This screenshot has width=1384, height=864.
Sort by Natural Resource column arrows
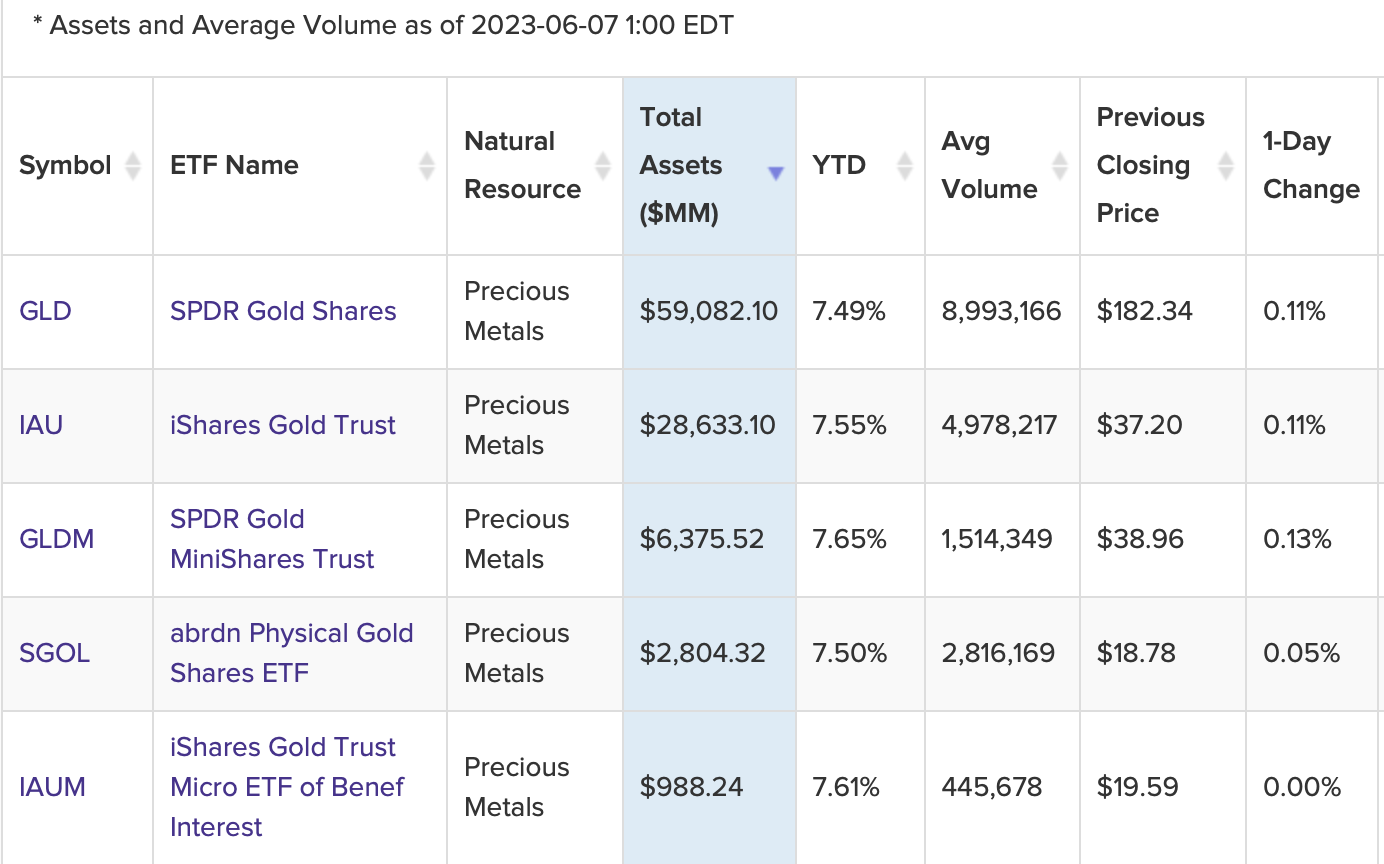(603, 166)
